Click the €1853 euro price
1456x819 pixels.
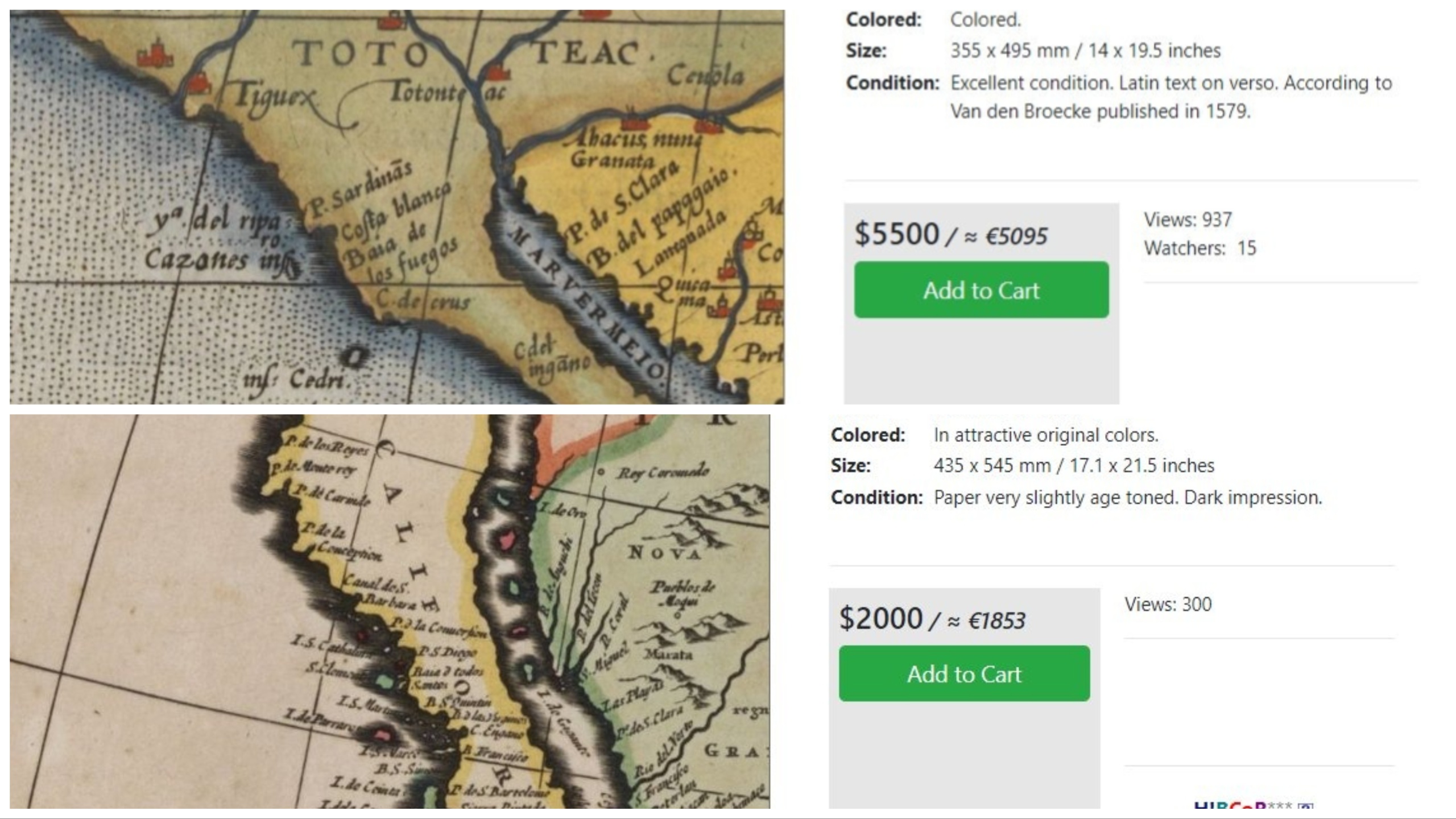(x=996, y=621)
